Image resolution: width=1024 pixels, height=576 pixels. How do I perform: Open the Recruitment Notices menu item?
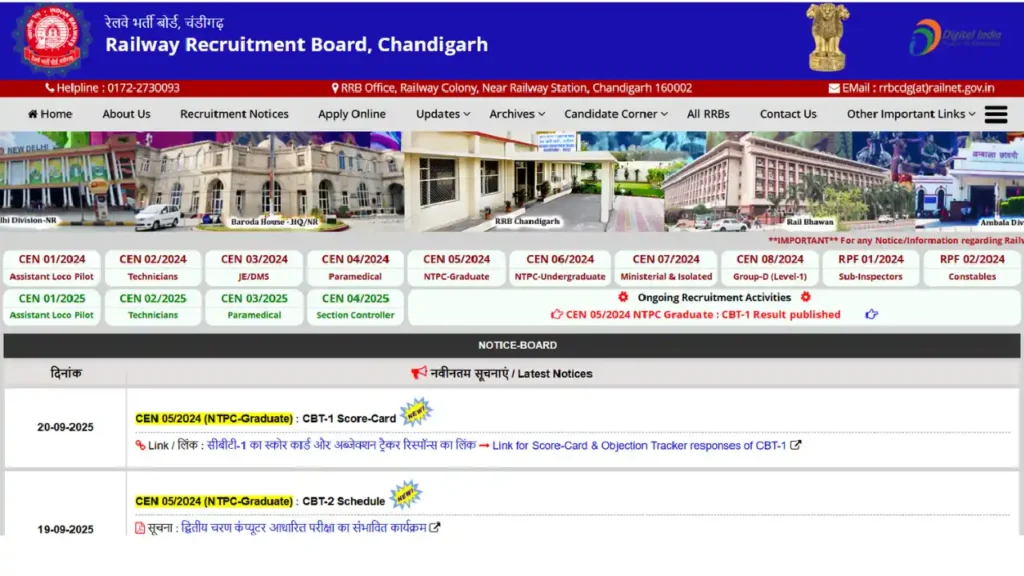pyautogui.click(x=234, y=114)
